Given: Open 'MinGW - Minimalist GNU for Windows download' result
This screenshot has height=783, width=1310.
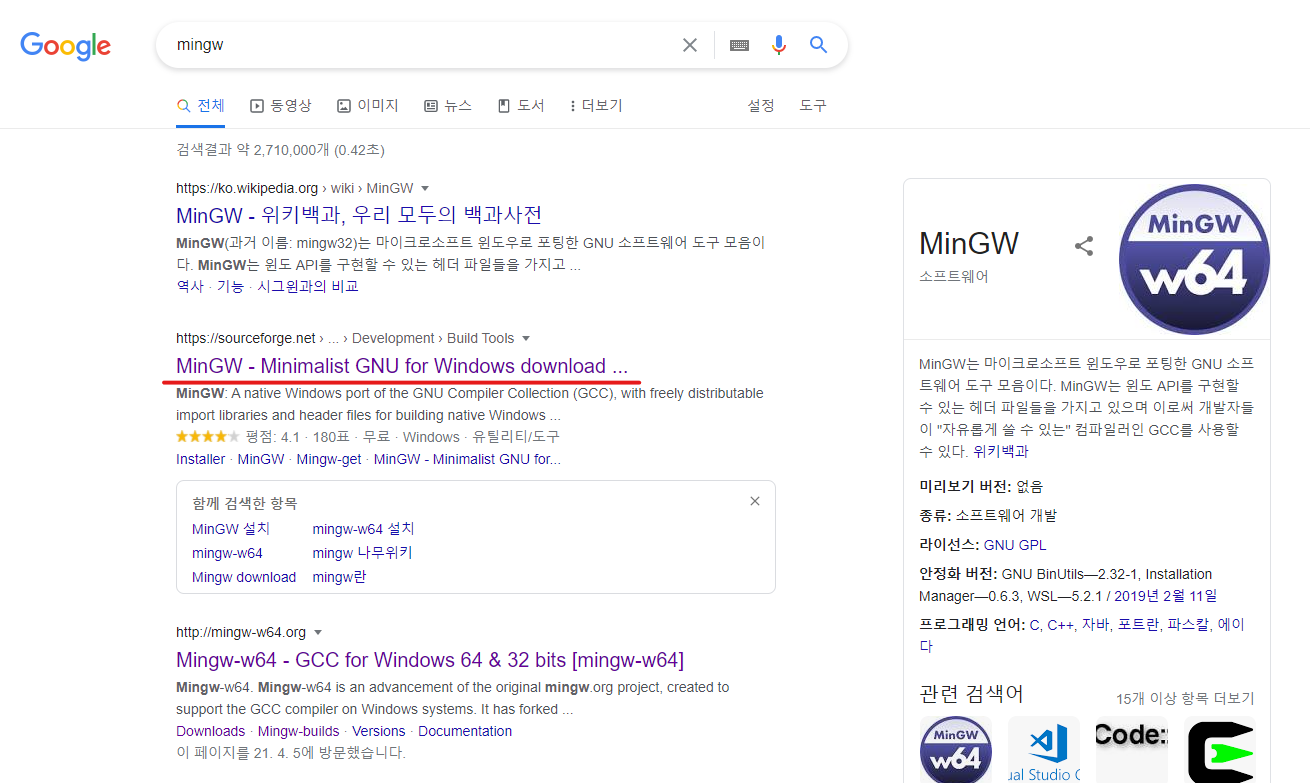Looking at the screenshot, I should (x=402, y=365).
